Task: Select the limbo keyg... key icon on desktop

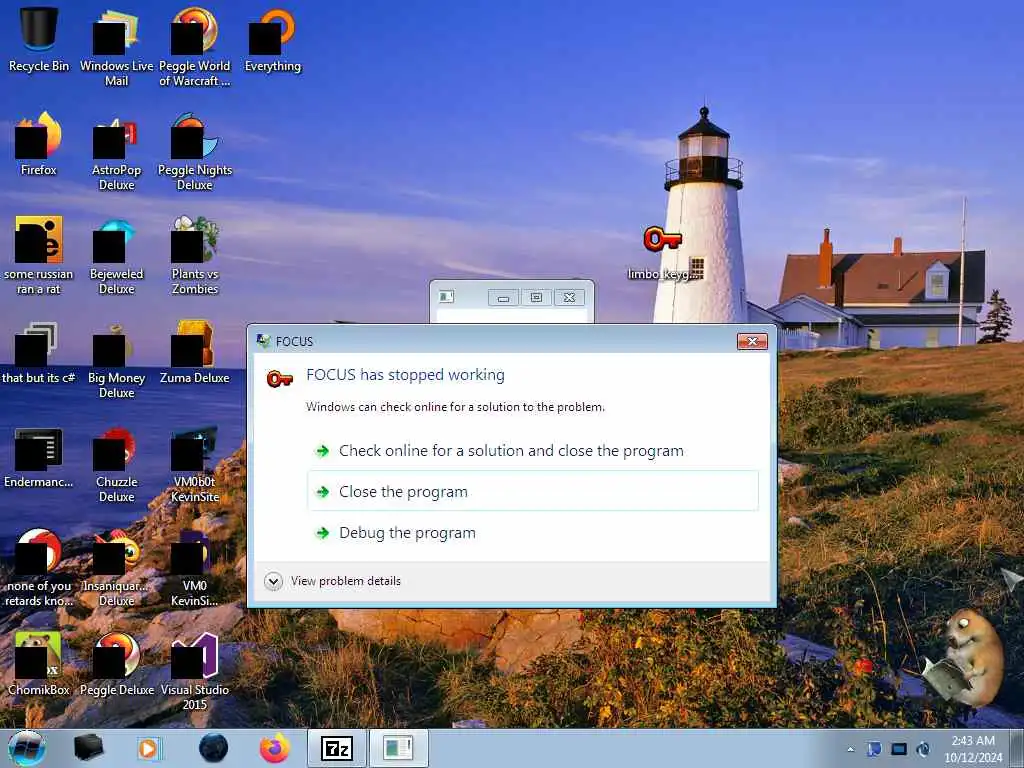Action: 664,253
